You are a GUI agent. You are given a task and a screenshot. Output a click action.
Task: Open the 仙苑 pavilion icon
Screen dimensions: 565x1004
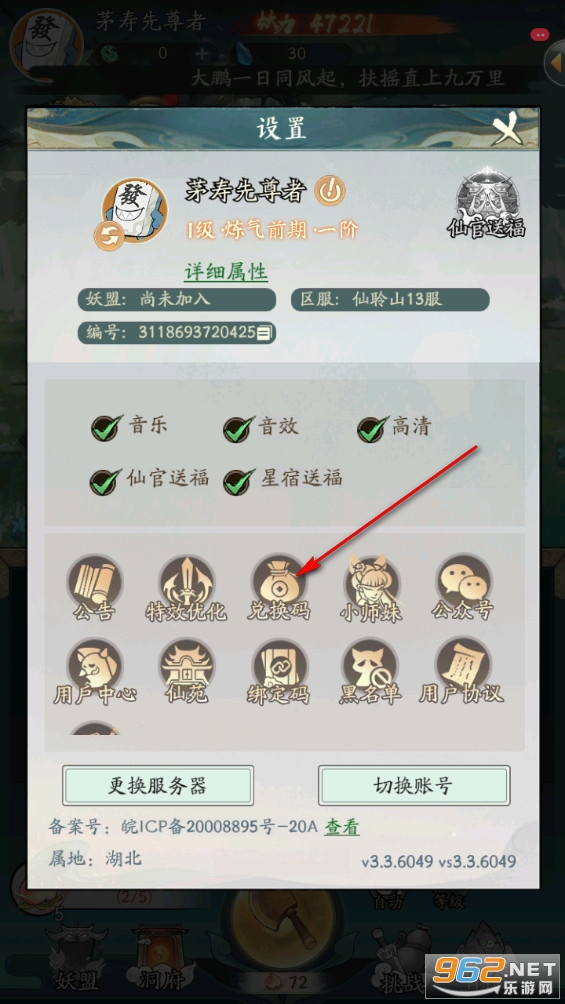click(x=186, y=672)
